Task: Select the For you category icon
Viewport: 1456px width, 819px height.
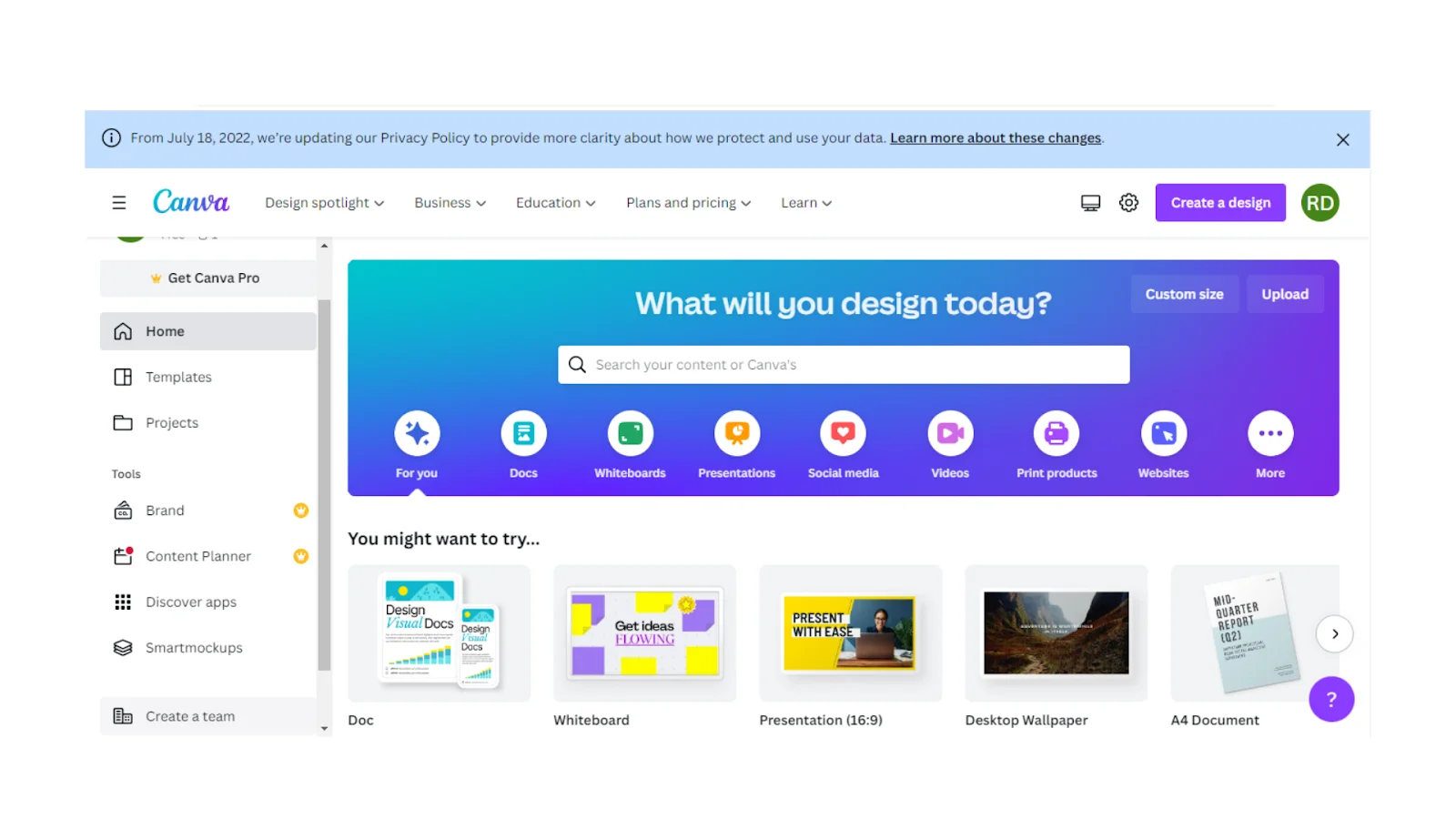Action: click(417, 433)
